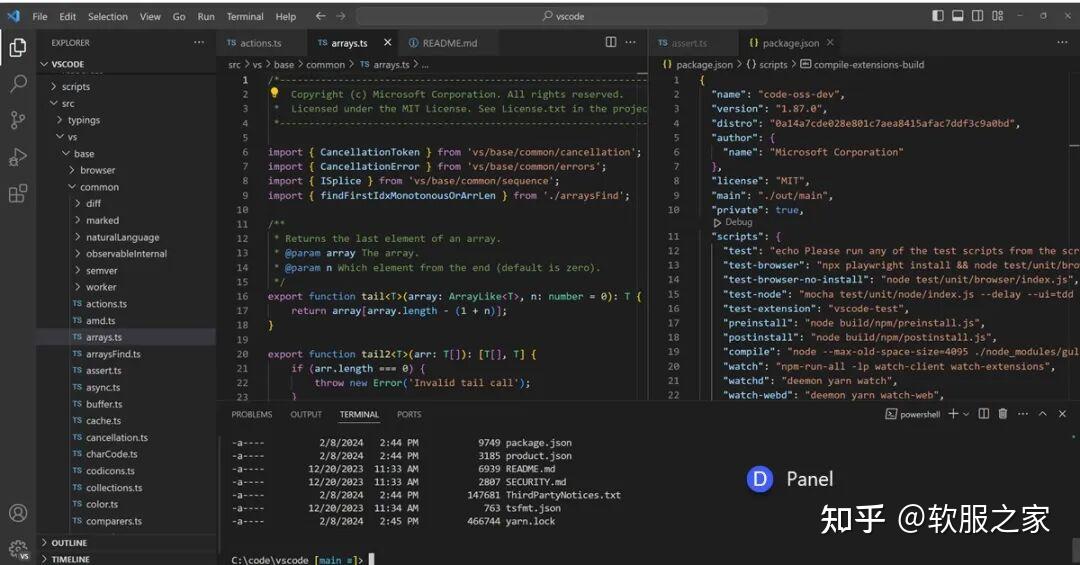Open terminal panel more actions ellipsis
Image resolution: width=1080 pixels, height=565 pixels.
1023,413
